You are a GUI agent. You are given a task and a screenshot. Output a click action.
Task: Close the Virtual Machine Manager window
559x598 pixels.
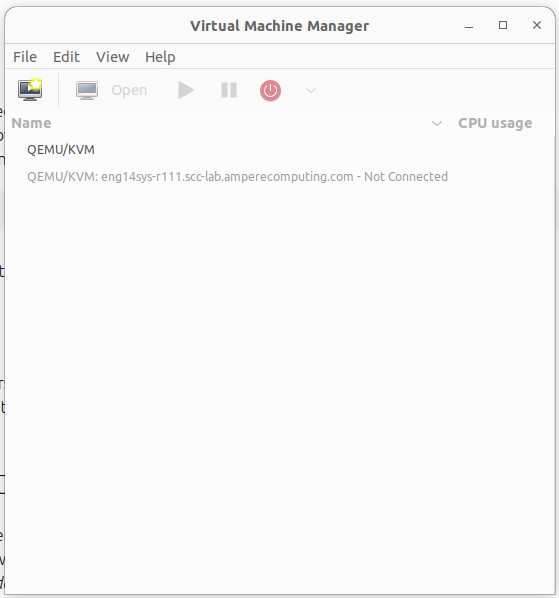tap(537, 25)
